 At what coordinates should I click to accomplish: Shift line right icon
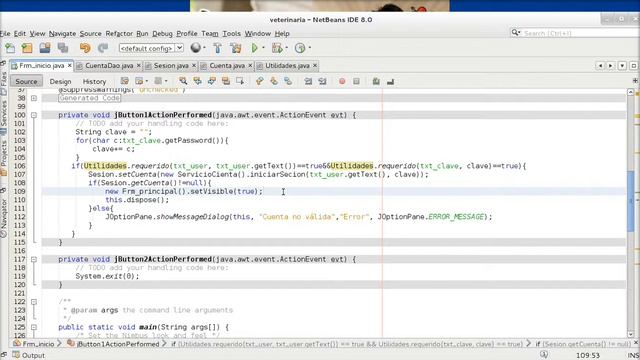tap(322, 81)
